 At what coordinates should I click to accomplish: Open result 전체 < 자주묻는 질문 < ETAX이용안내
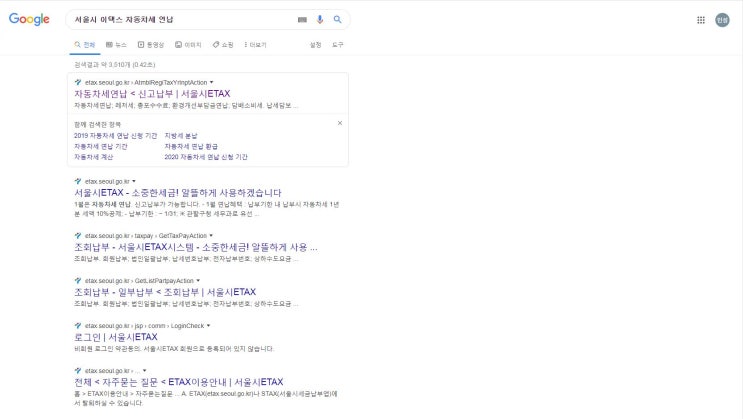[179, 382]
